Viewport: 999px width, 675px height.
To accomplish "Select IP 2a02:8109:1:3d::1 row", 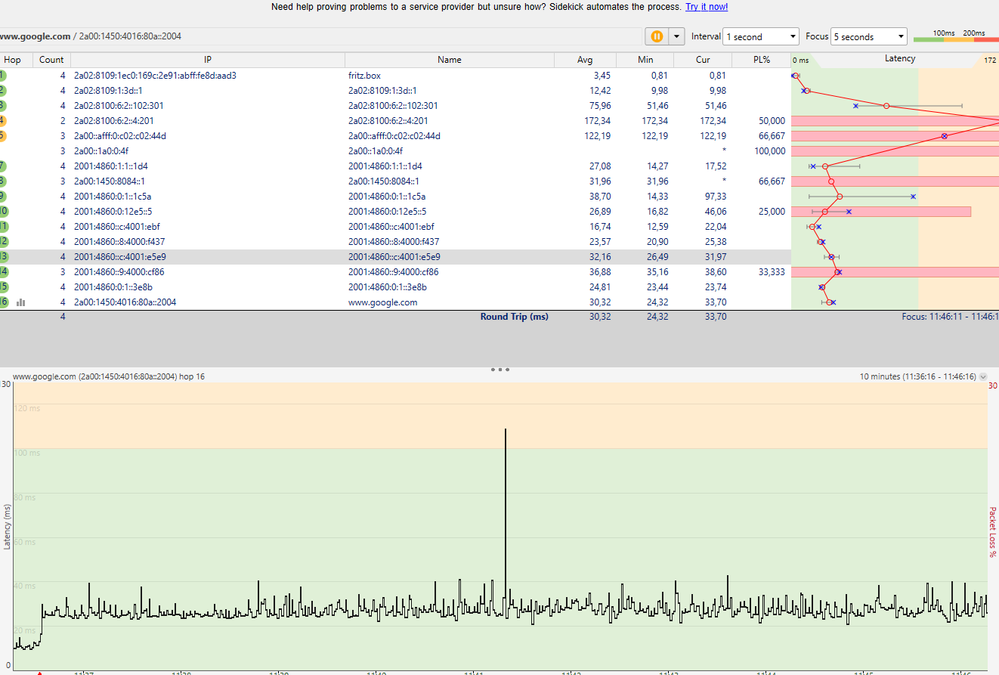I will click(108, 91).
